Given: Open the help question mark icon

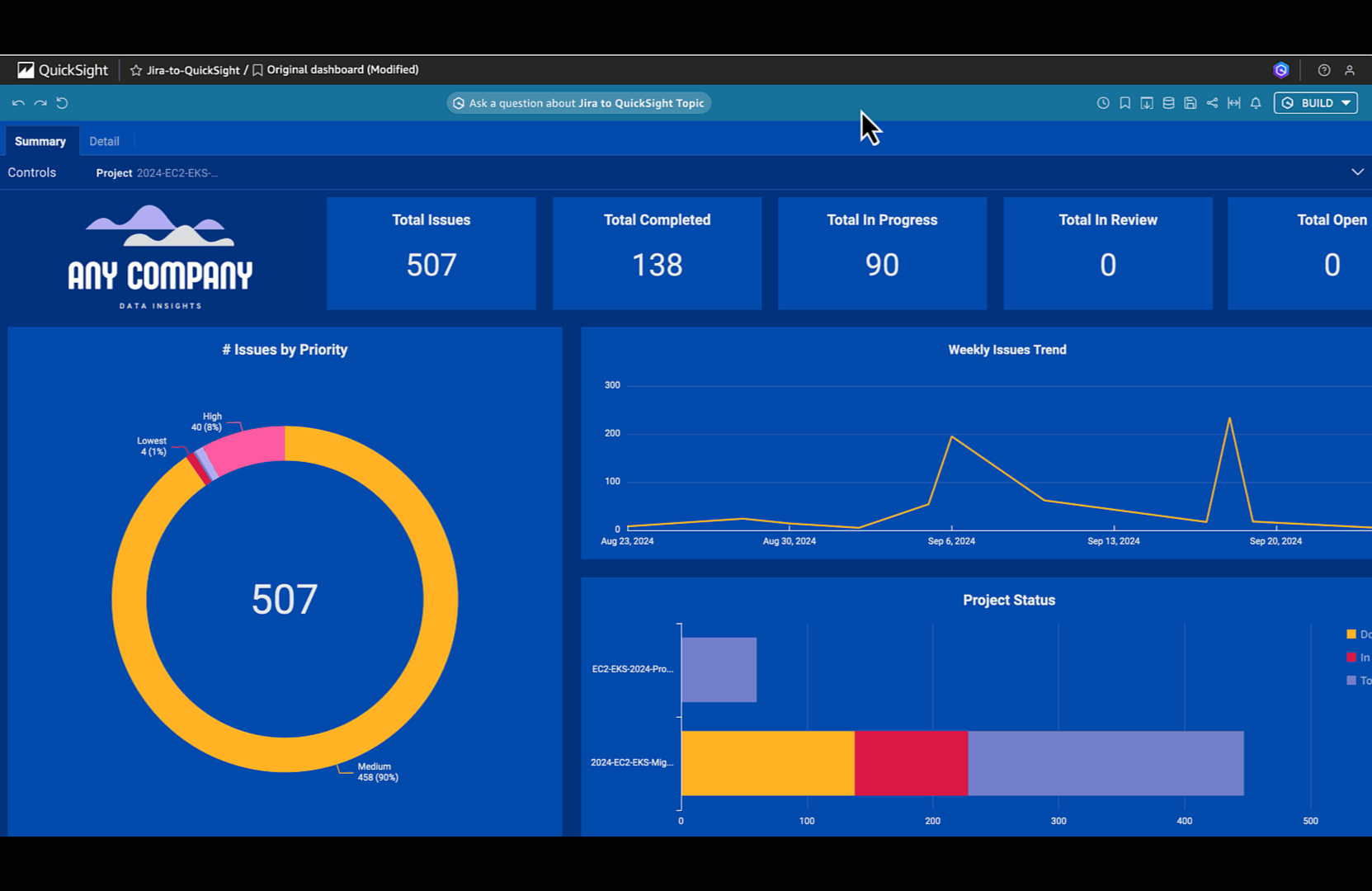Looking at the screenshot, I should (x=1324, y=70).
